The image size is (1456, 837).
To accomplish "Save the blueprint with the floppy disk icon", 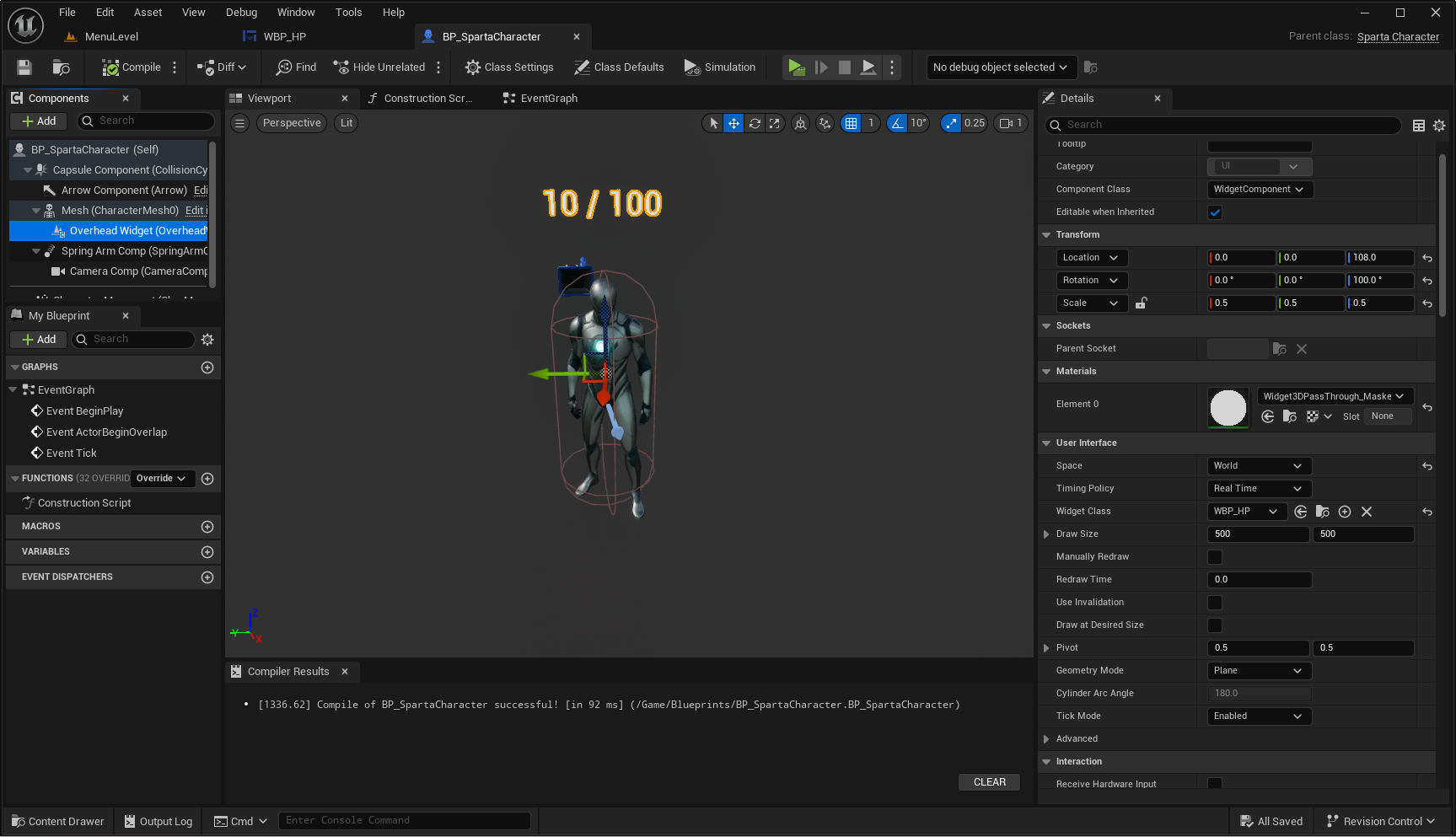I will [24, 67].
